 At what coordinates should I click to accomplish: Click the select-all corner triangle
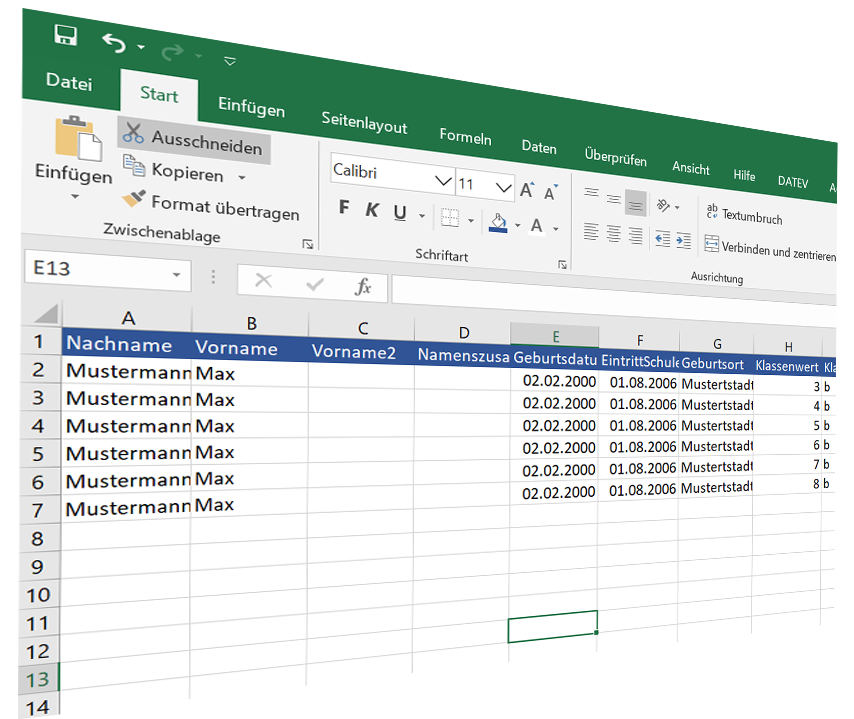pos(46,315)
